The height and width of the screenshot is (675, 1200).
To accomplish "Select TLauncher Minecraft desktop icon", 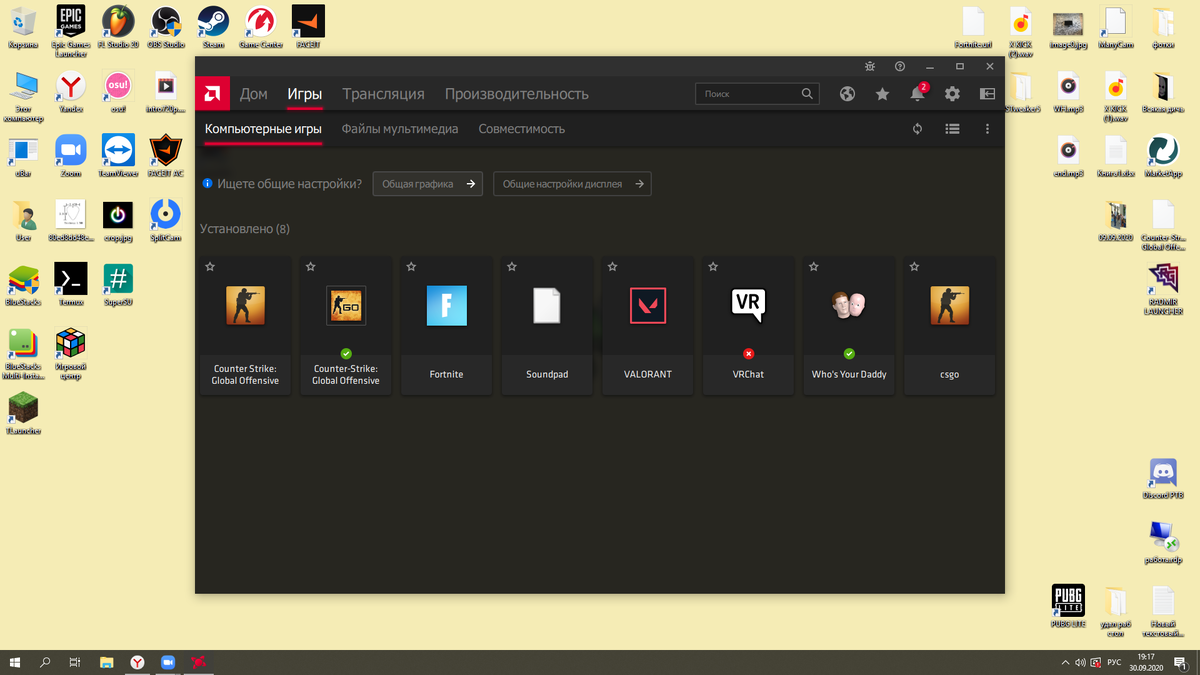I will (23, 413).
